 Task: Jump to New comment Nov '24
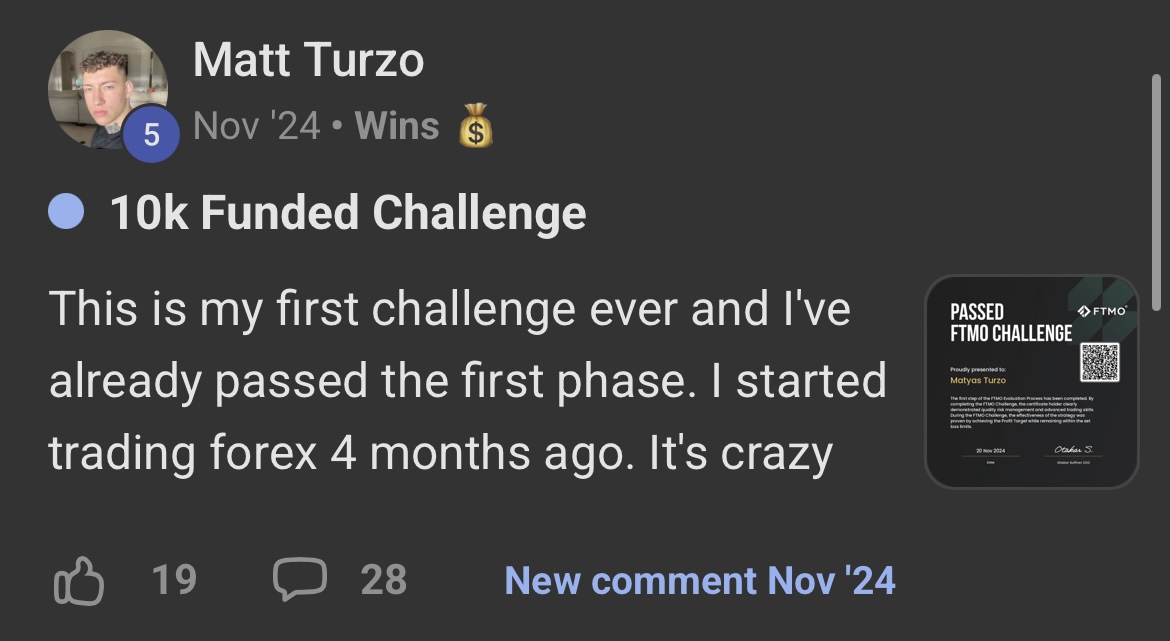coord(699,580)
